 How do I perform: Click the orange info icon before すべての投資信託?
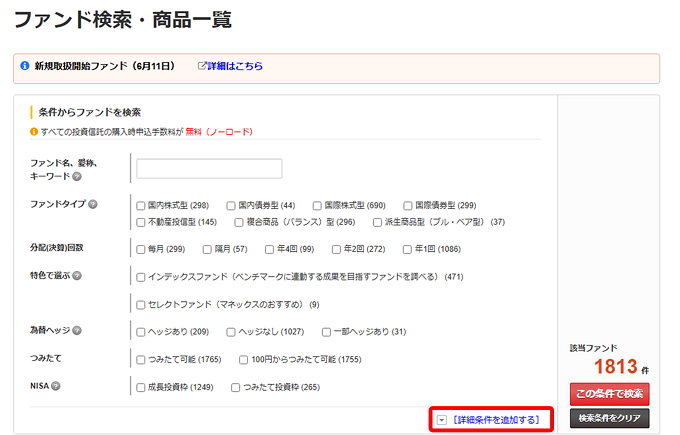click(33, 131)
